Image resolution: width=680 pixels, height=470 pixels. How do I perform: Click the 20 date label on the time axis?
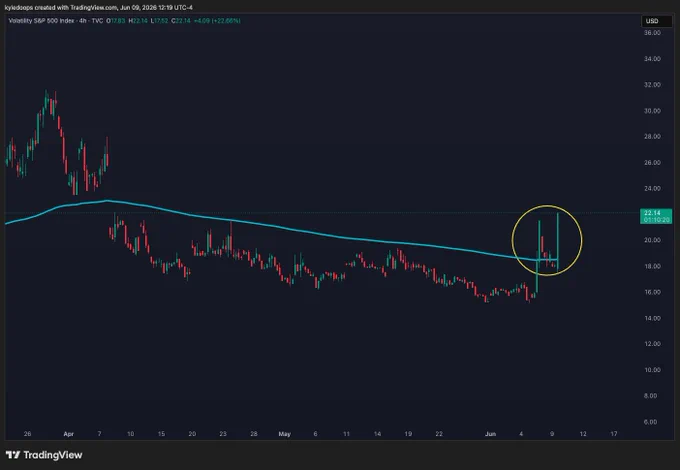tap(192, 434)
